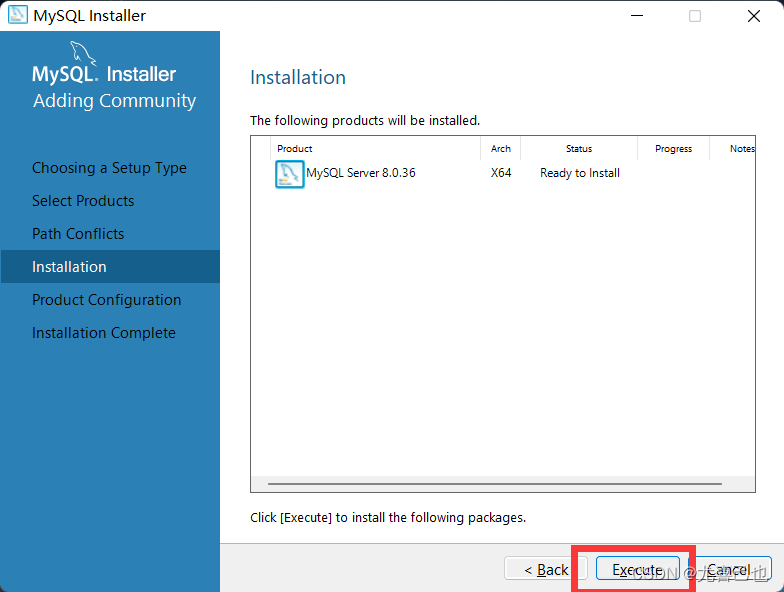
Task: Close the MySQL Installer window
Action: click(x=754, y=16)
